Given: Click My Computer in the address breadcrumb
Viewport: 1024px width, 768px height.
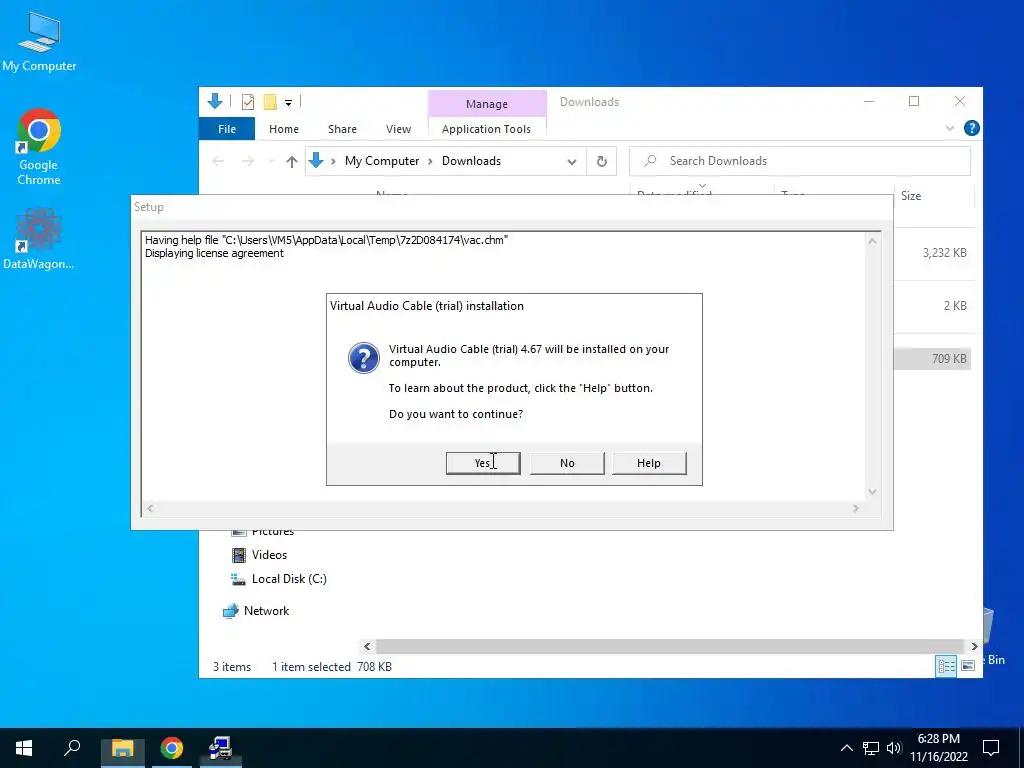Looking at the screenshot, I should point(382,161).
